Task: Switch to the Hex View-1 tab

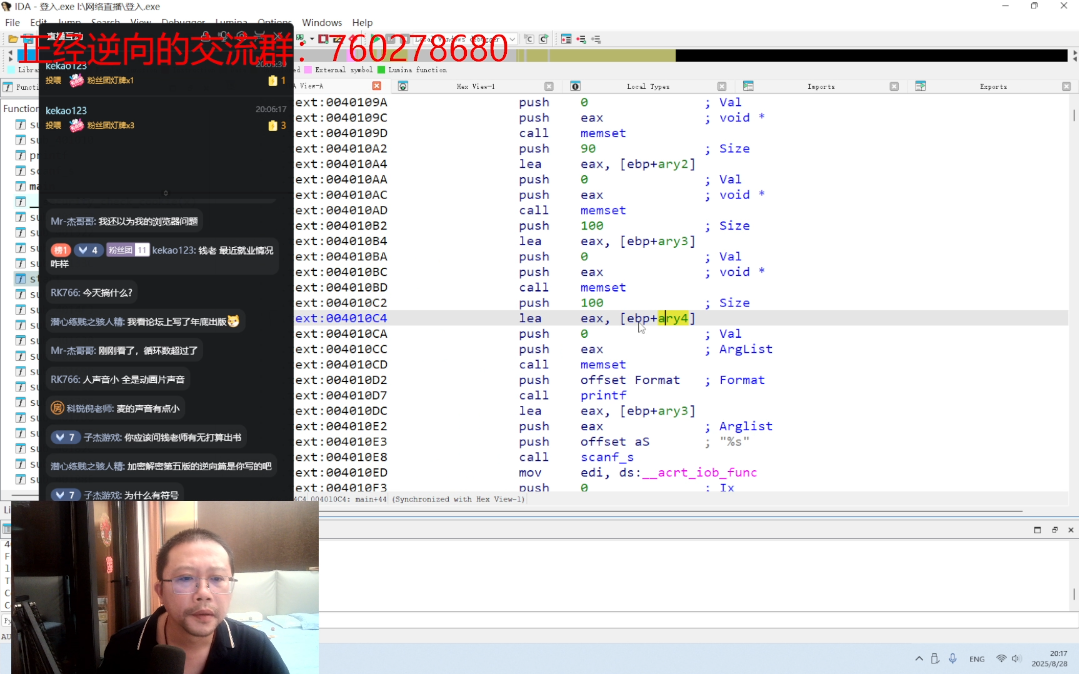Action: click(x=475, y=87)
